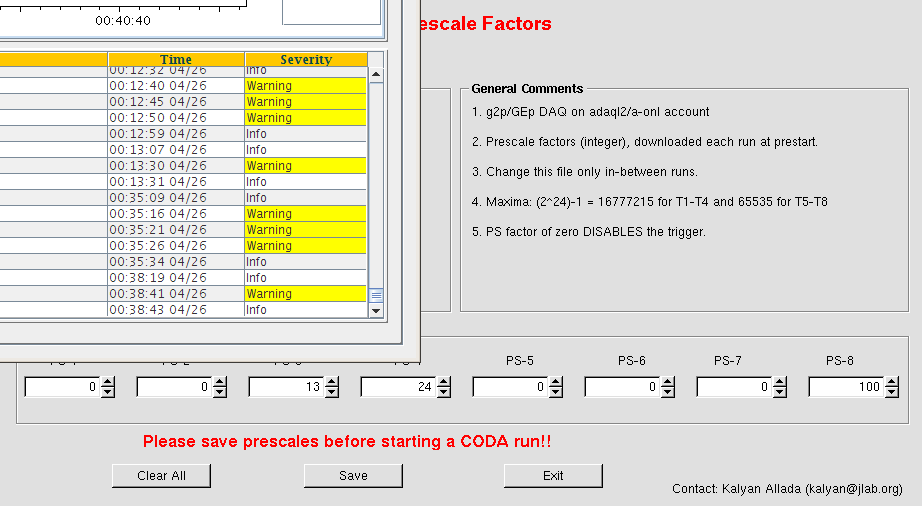The image size is (922, 506).
Task: Click the Clear All button
Action: [161, 475]
